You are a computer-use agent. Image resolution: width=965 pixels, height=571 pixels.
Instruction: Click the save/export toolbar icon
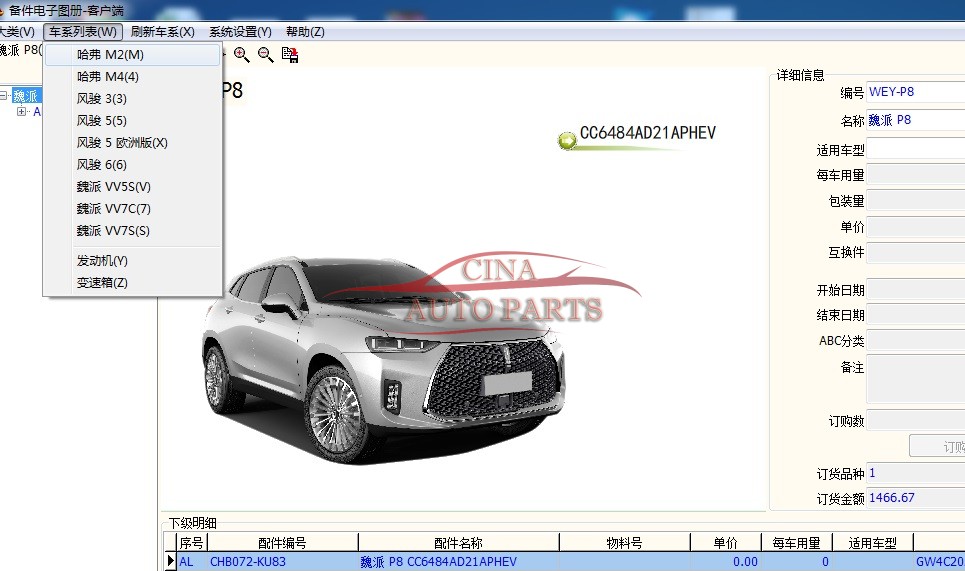tap(290, 54)
